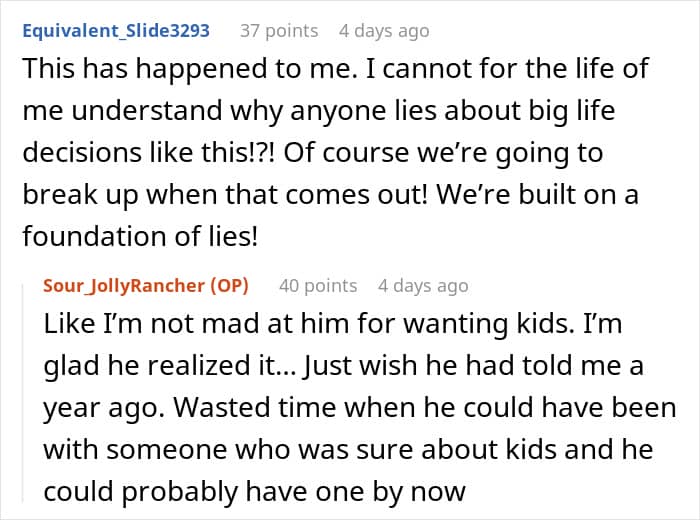The height and width of the screenshot is (520, 700).
Task: Open the Equivalent_Slide3293 user profile
Action: click(115, 30)
